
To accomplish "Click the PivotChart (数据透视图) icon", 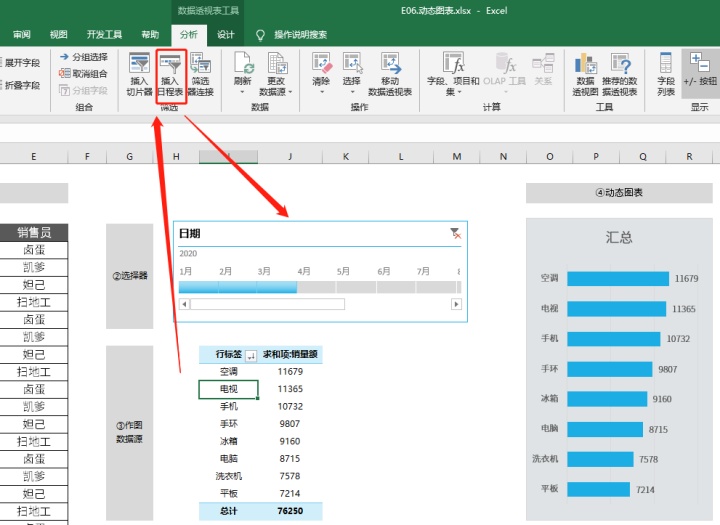I will point(585,62).
